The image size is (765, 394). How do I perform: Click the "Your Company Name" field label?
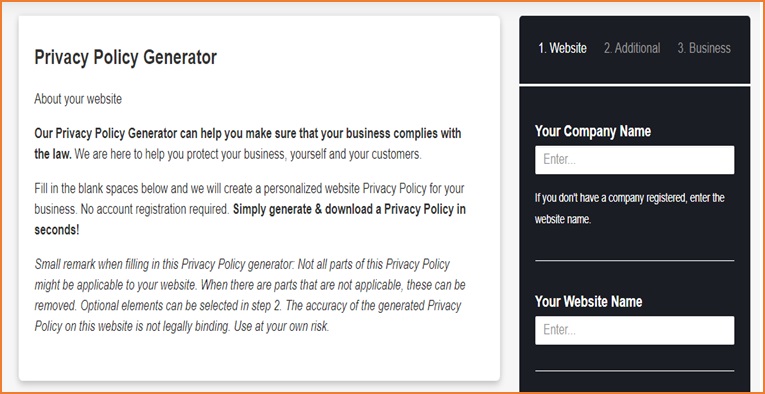tap(593, 131)
